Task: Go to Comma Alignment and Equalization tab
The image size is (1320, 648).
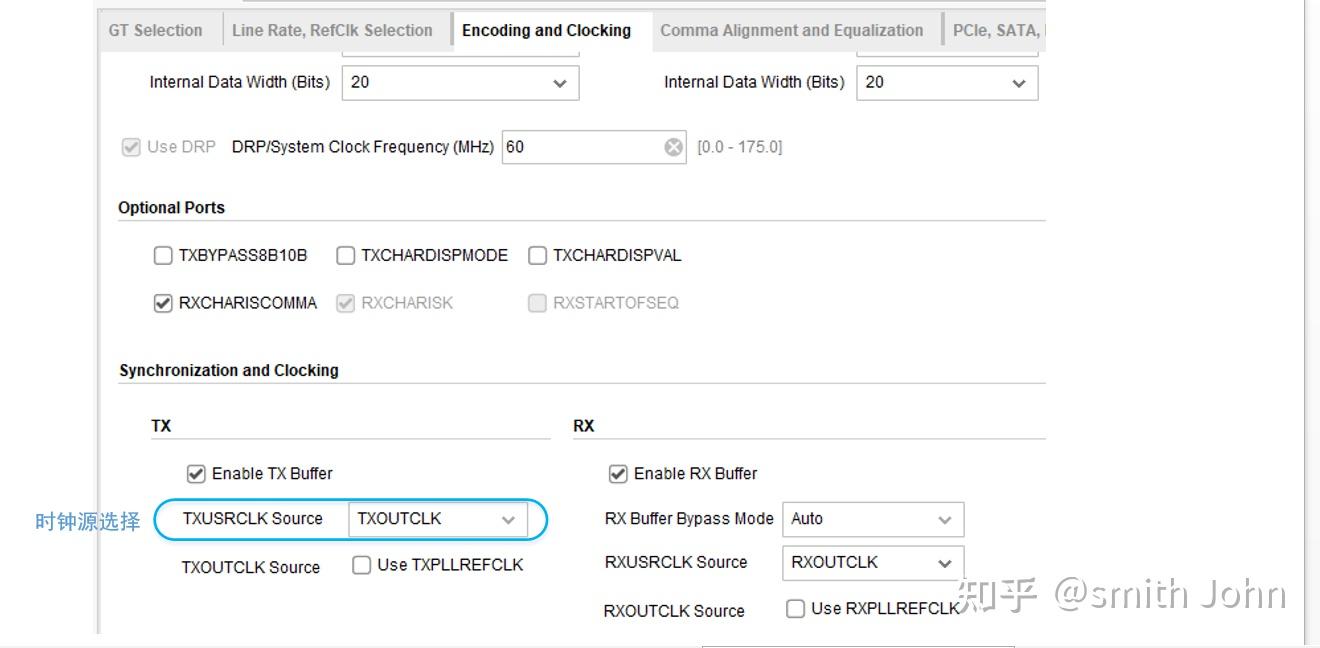Action: 791,30
